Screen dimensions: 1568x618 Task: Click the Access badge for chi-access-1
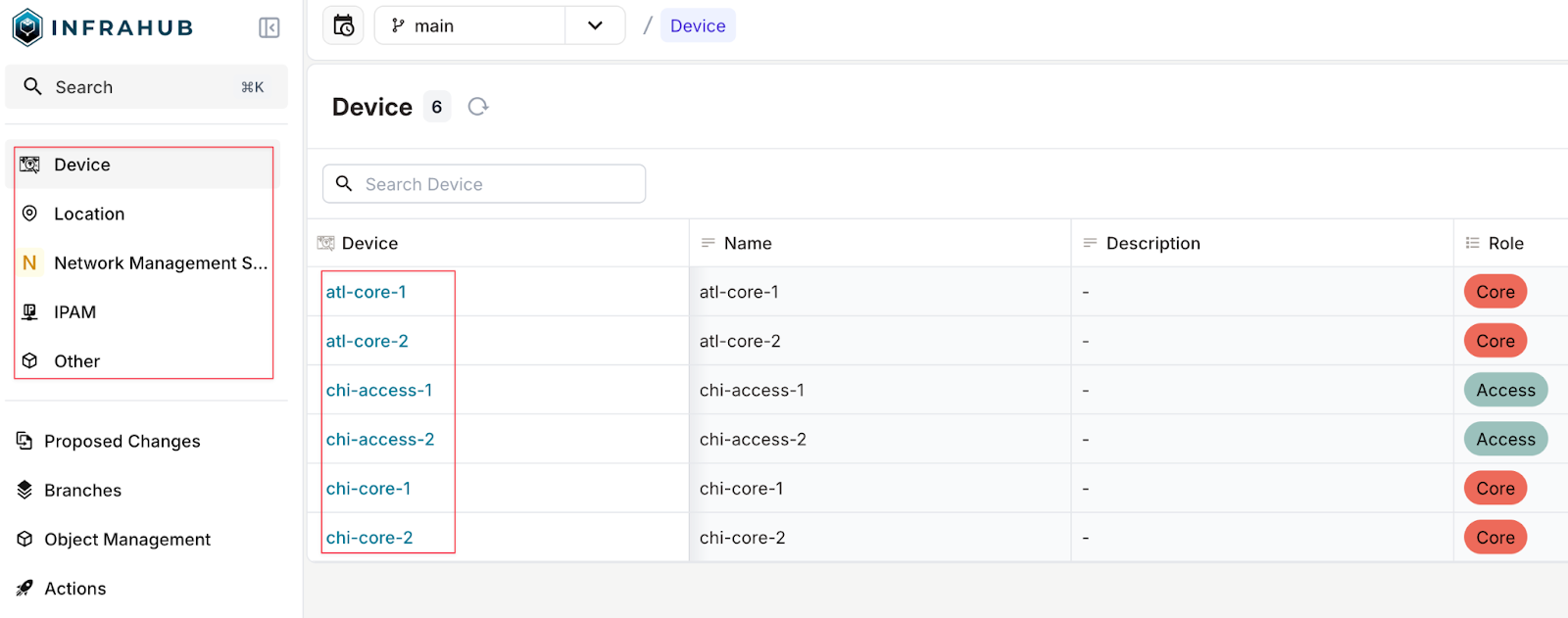1506,390
